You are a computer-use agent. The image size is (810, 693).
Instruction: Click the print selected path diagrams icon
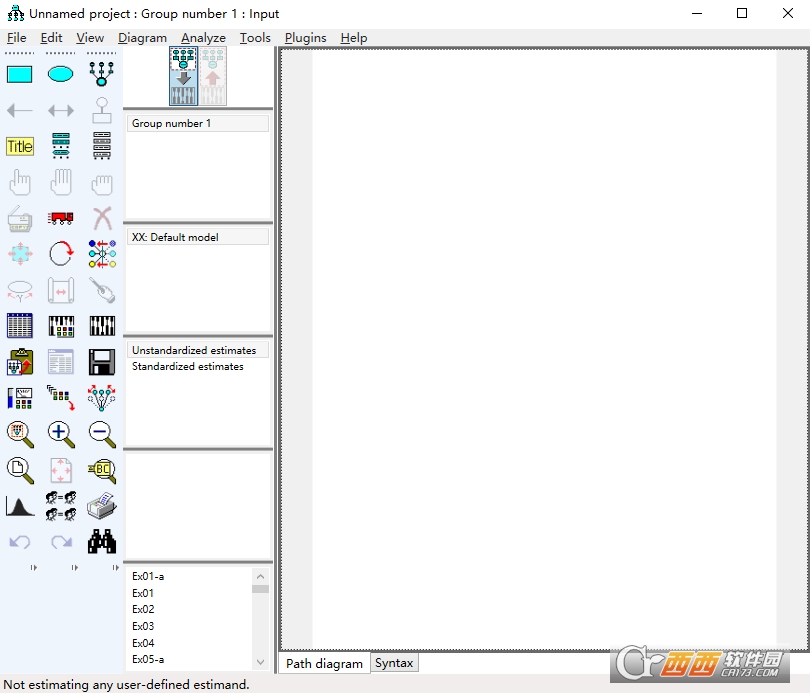102,506
